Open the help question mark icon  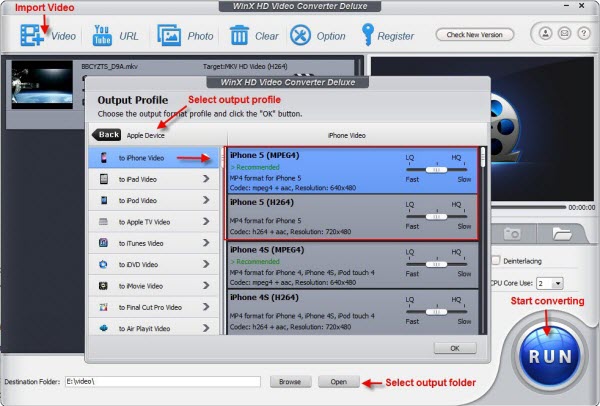click(584, 34)
